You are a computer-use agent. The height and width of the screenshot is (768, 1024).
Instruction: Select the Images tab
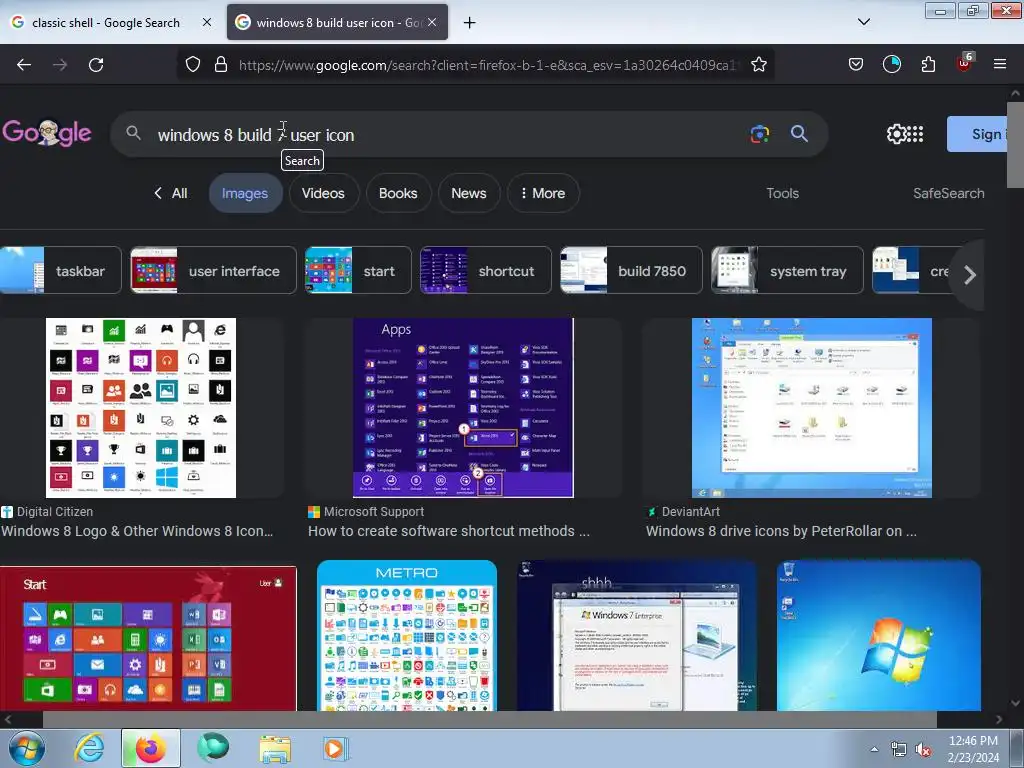coord(245,193)
